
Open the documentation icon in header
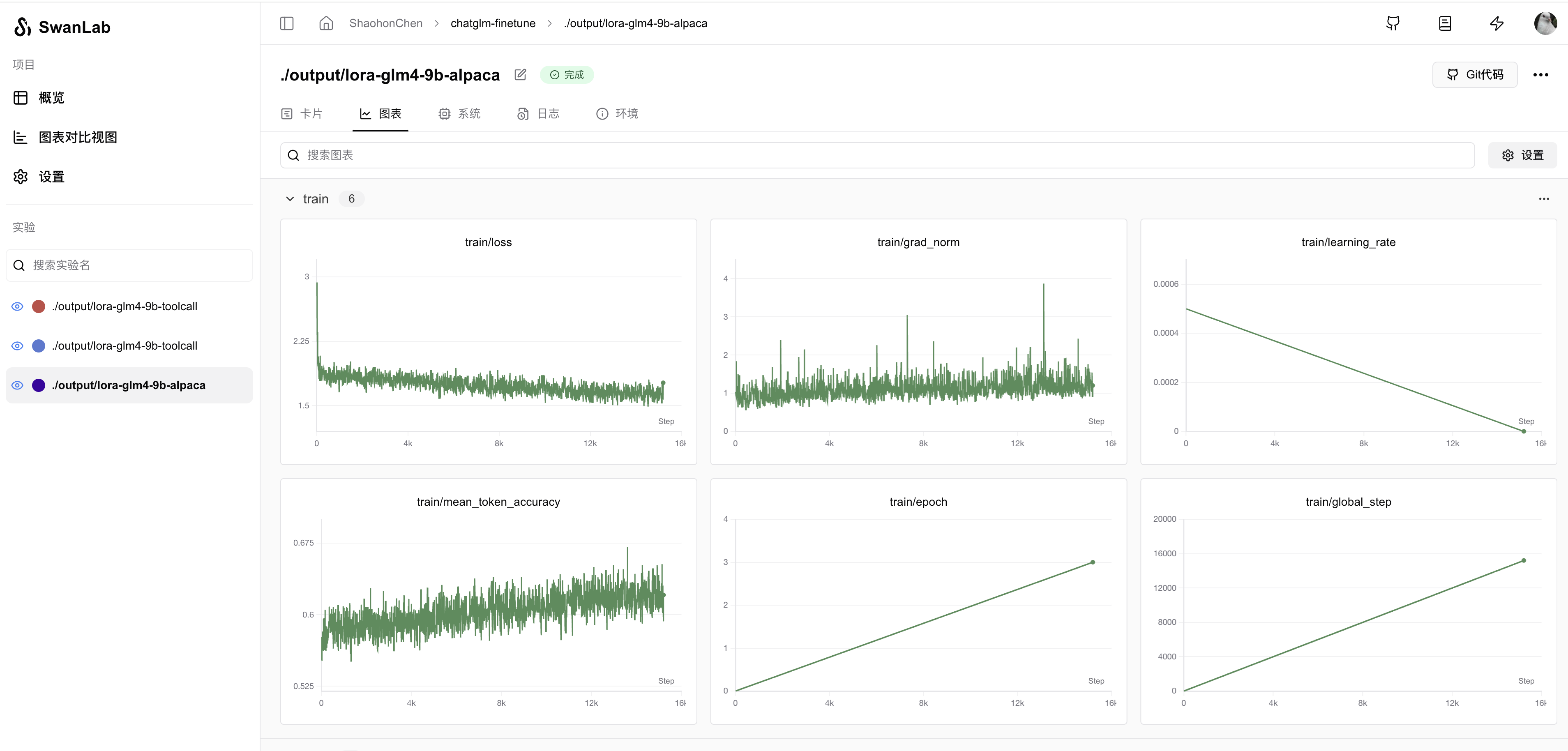(1444, 23)
